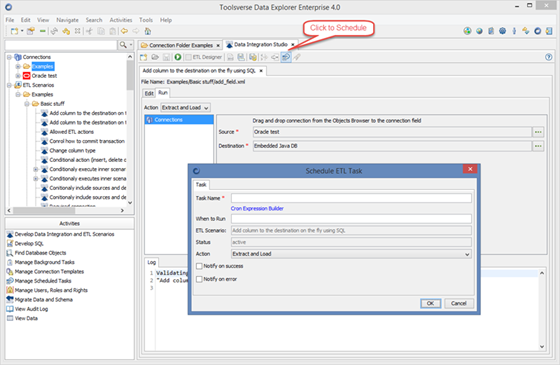Open the Activities menu
Viewport: 560px width, 365px height.
coord(121,20)
